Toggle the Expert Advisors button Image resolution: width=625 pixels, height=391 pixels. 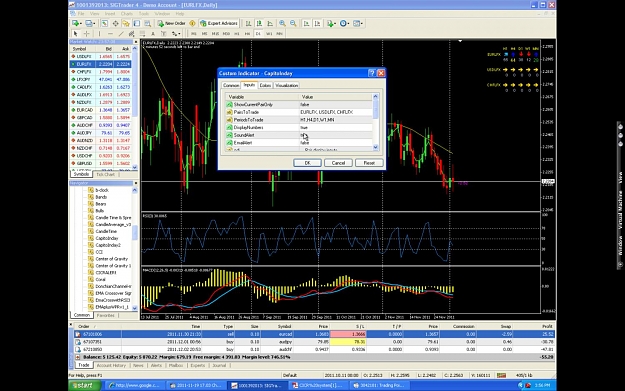(219, 24)
